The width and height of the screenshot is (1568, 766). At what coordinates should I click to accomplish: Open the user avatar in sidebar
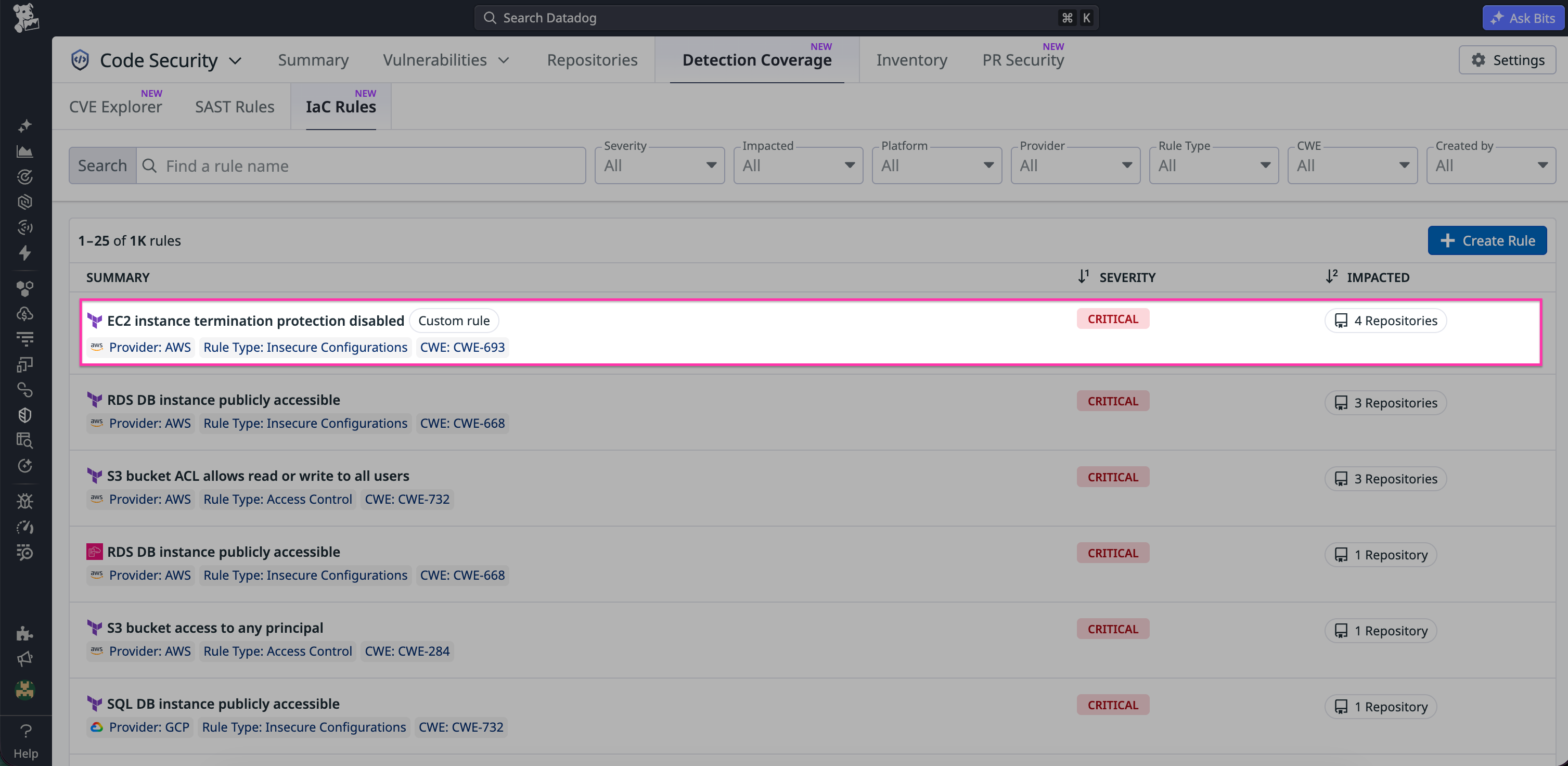[x=25, y=690]
